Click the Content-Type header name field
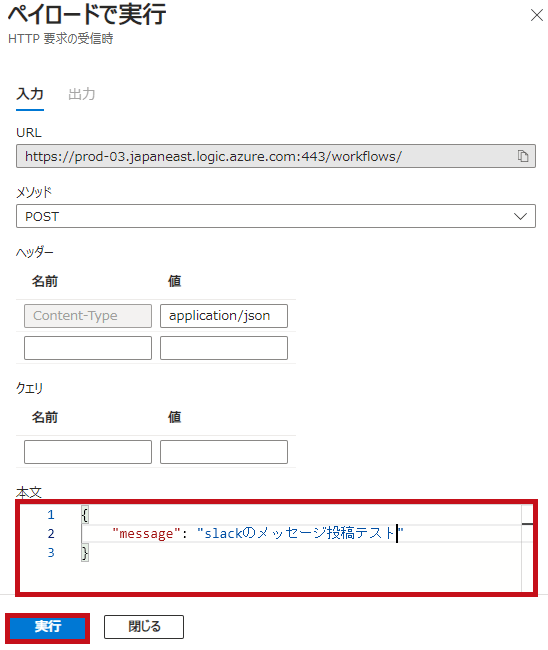This screenshot has height=650, width=548. click(x=88, y=316)
